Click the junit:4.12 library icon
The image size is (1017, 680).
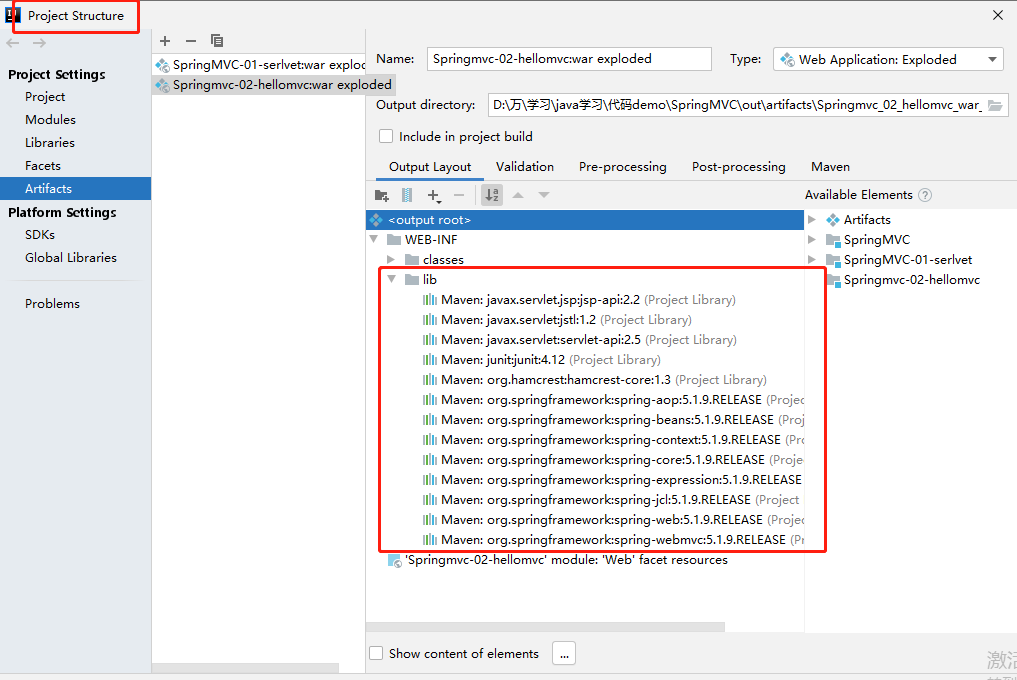429,359
